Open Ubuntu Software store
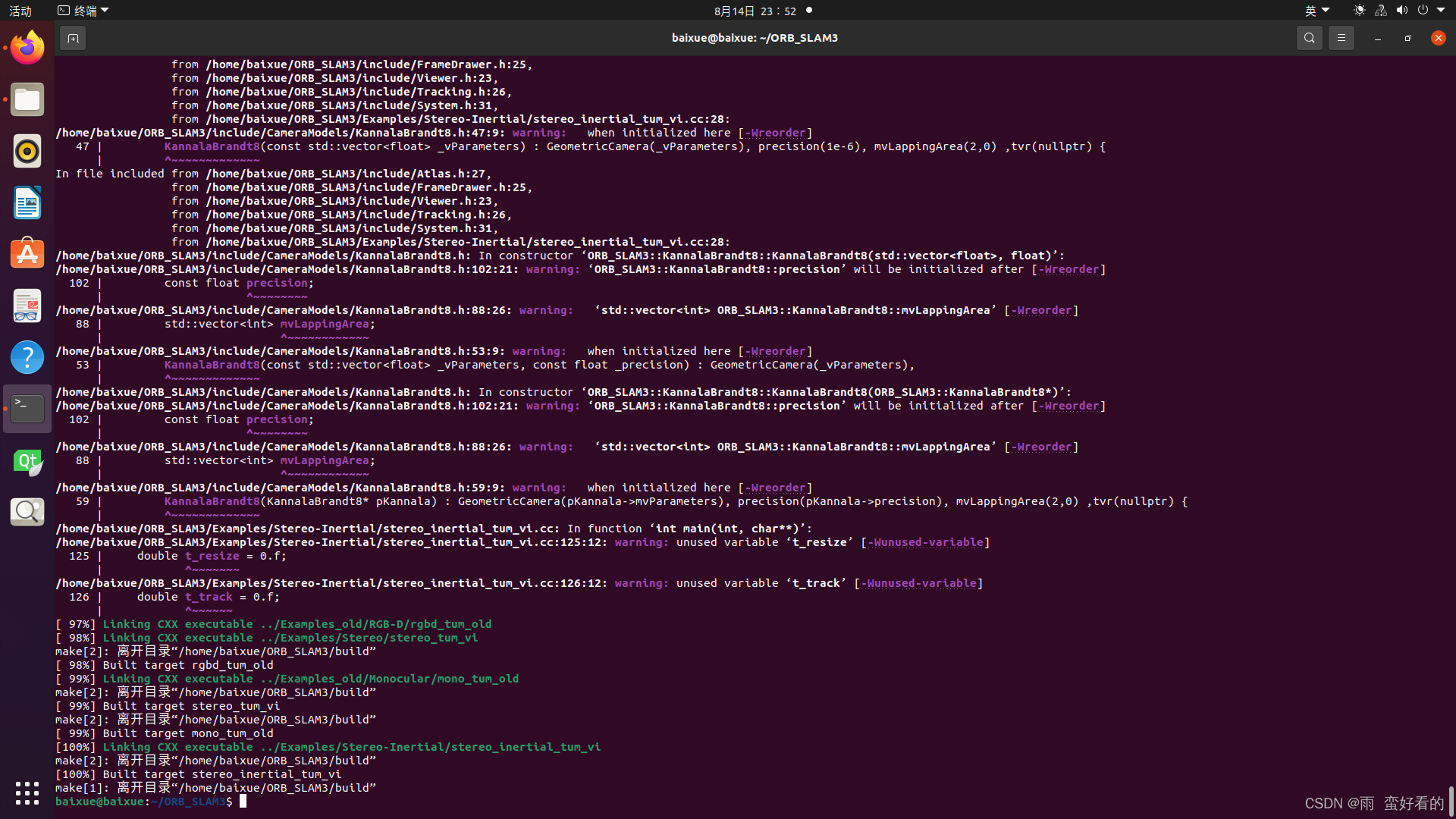Viewport: 1456px width, 819px height. [x=27, y=254]
